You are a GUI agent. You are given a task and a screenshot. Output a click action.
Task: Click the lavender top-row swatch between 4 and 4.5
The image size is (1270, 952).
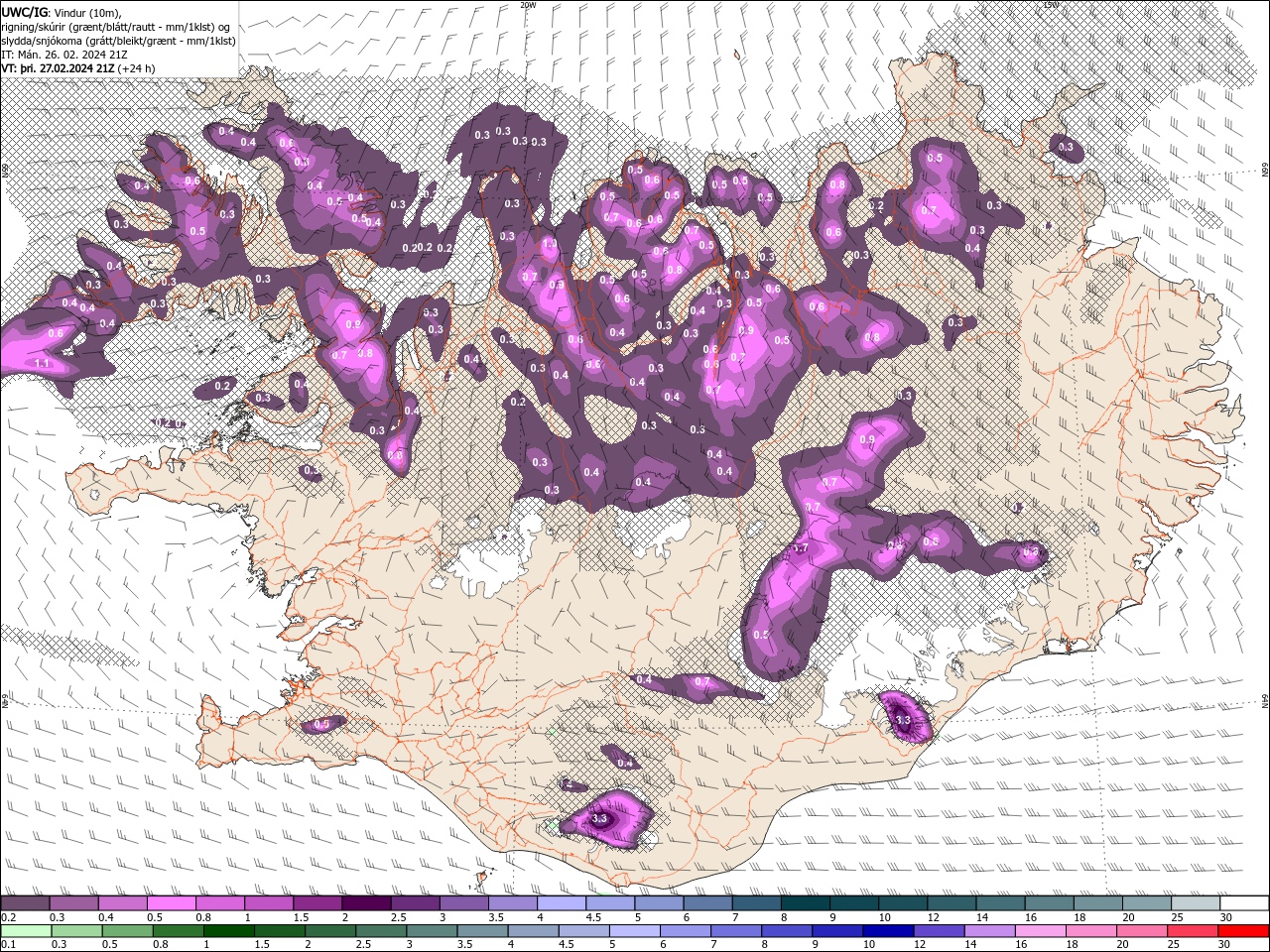coord(561,902)
